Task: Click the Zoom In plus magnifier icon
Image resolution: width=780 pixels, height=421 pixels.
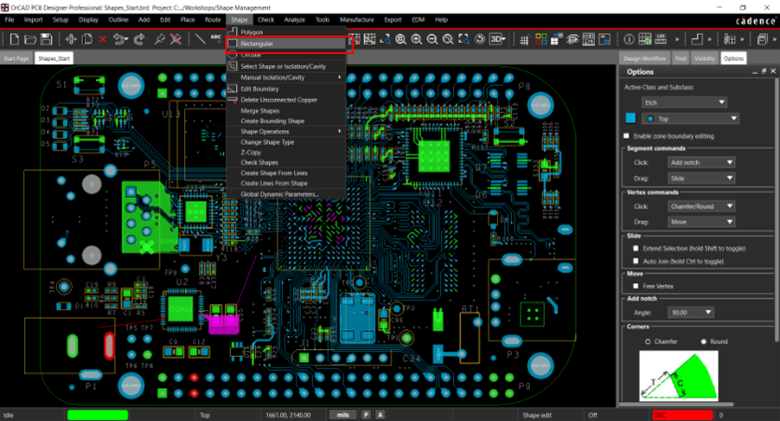Action: click(417, 39)
